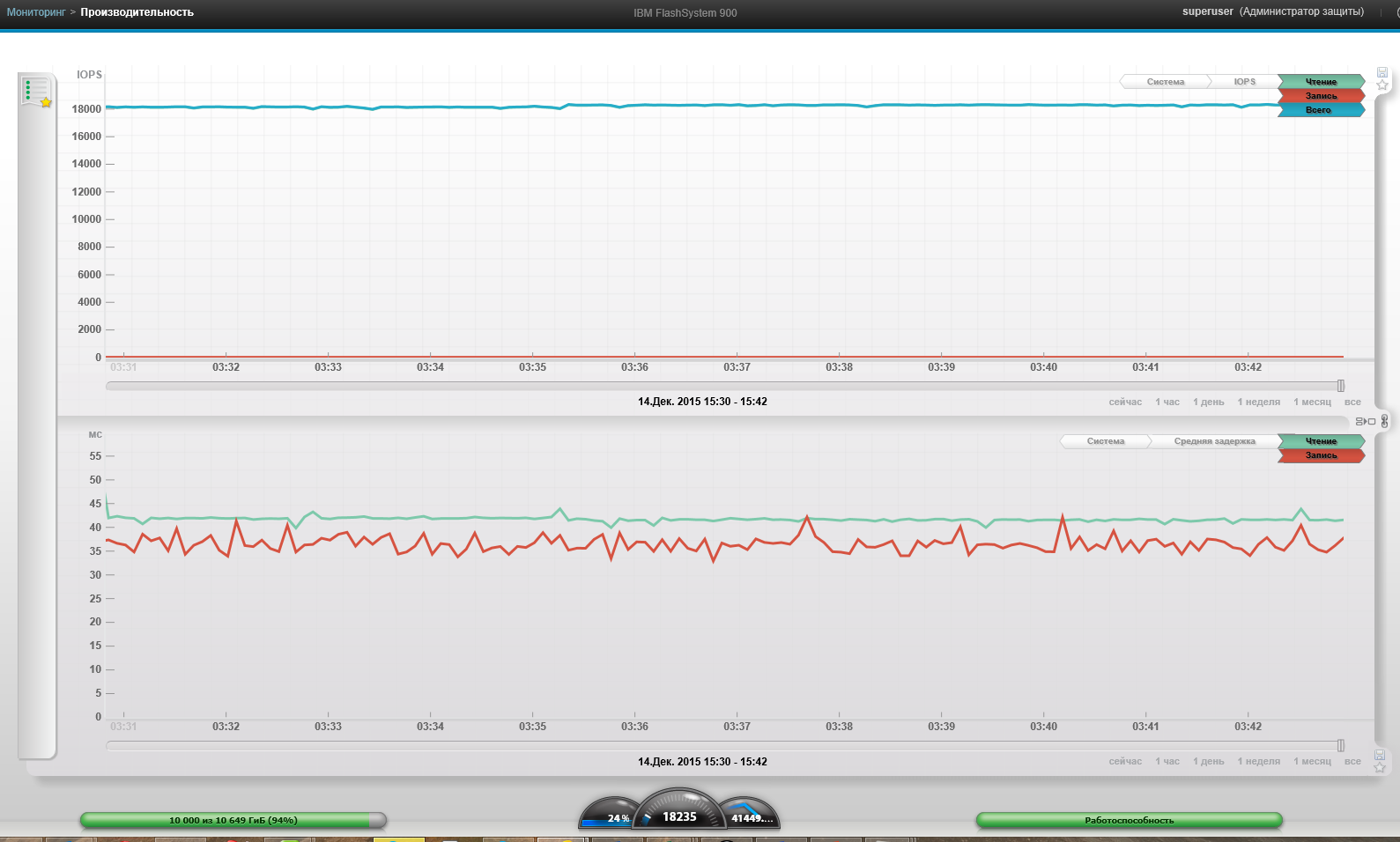Star the latency chart as favorite
Screen dimensions: 1400x842
click(1380, 768)
